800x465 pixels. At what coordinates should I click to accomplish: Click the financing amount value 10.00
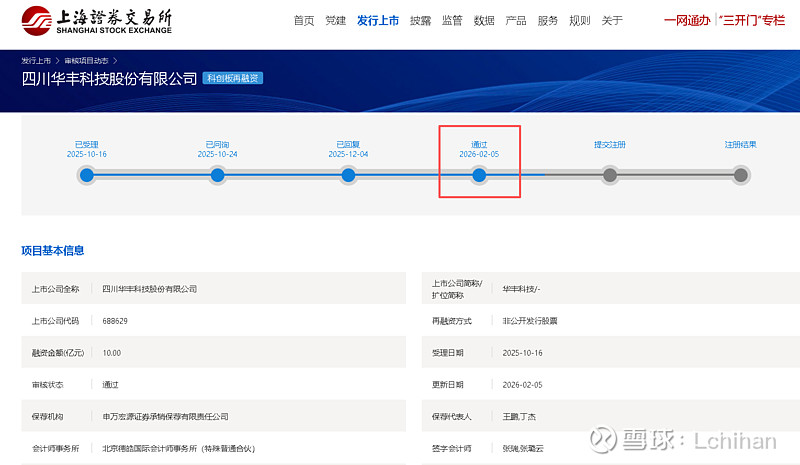[x=112, y=353]
